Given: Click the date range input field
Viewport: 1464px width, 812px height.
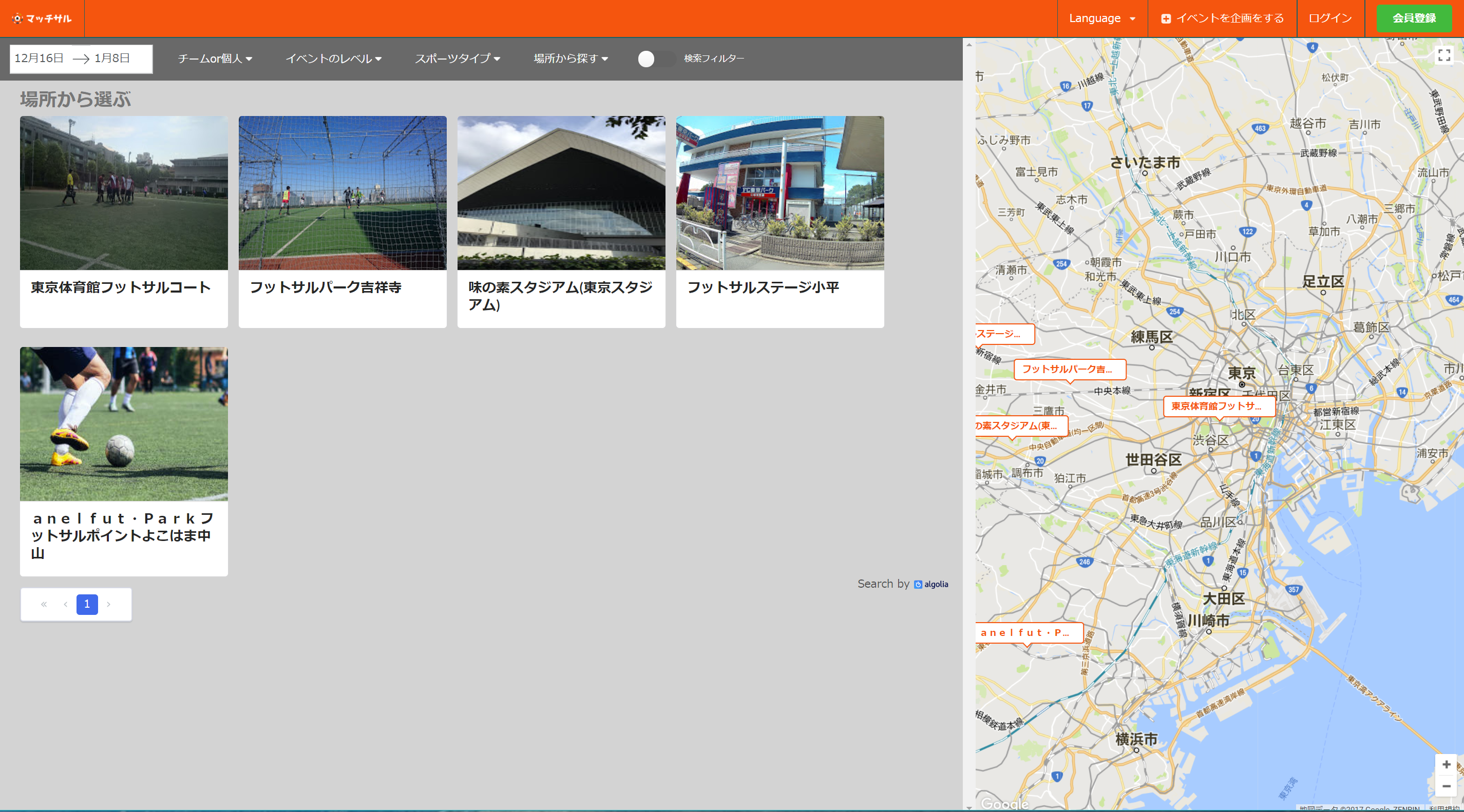Looking at the screenshot, I should 81,59.
